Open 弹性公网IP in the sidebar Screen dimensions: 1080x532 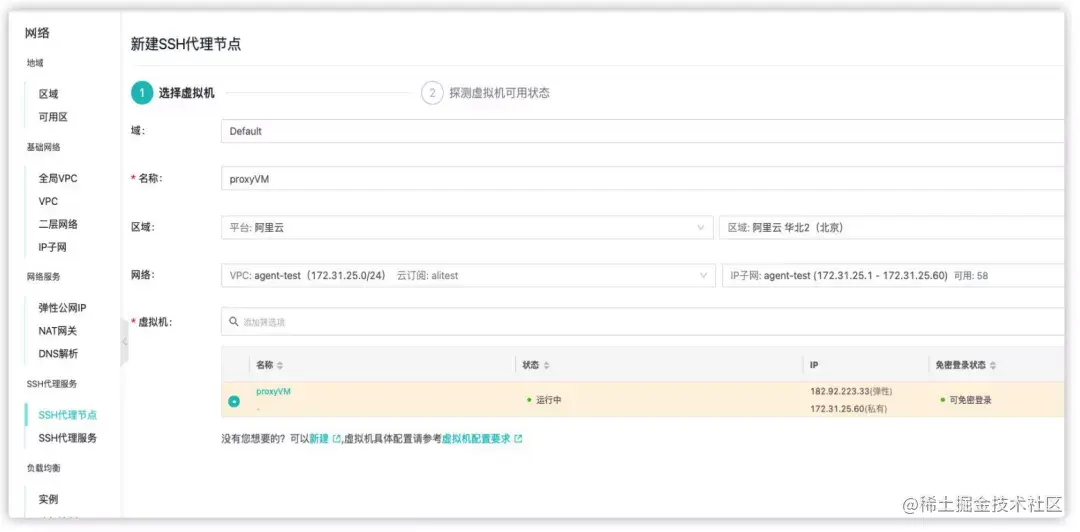pos(62,308)
